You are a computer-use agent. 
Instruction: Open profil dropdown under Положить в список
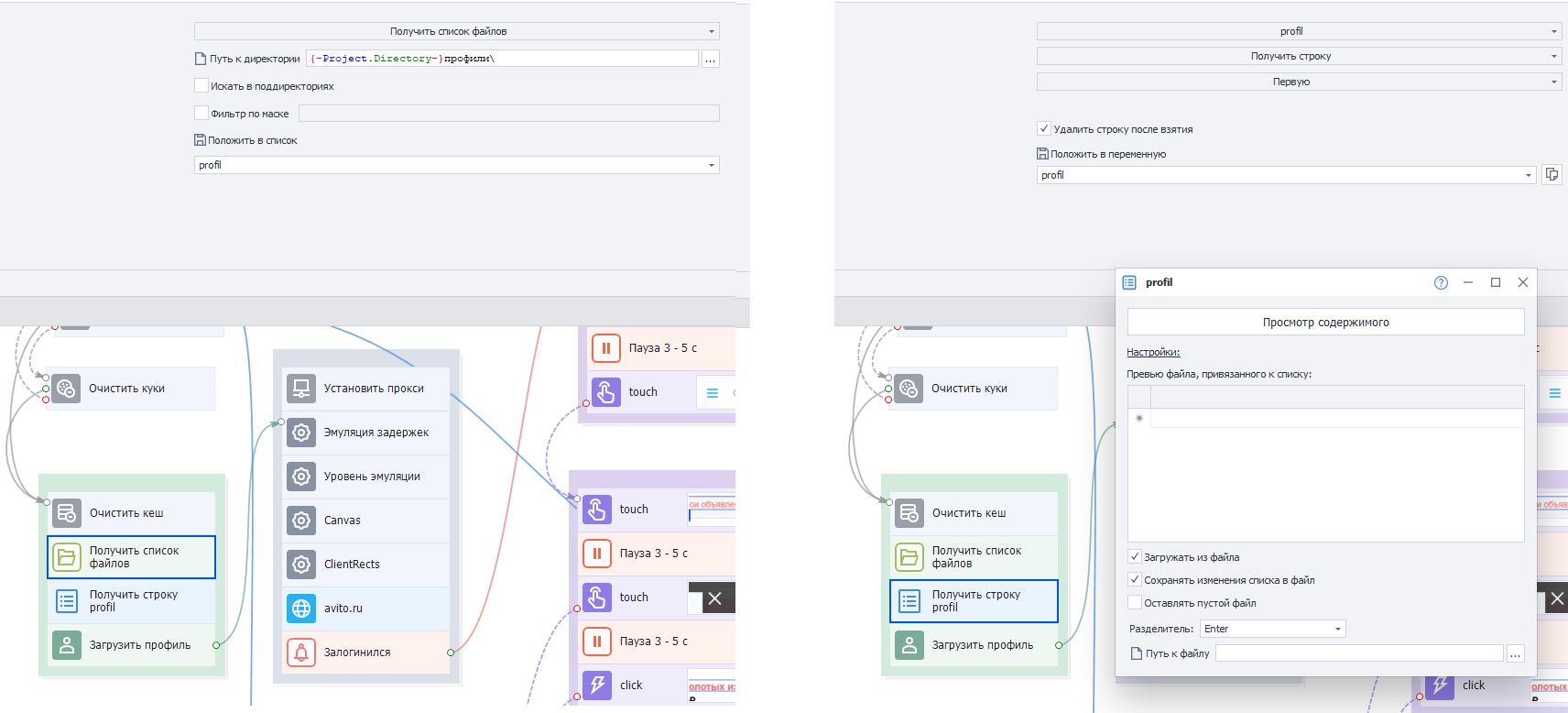(x=457, y=165)
